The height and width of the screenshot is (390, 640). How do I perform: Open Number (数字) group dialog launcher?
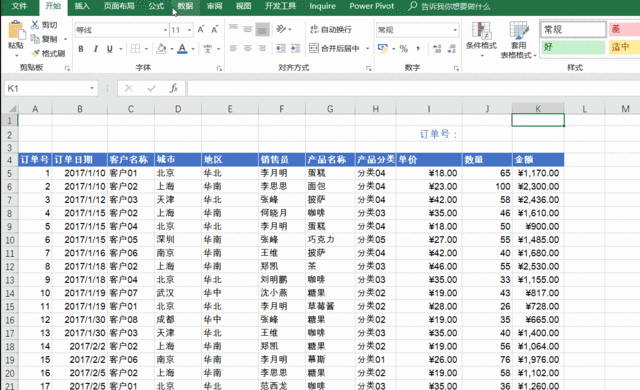tap(456, 69)
